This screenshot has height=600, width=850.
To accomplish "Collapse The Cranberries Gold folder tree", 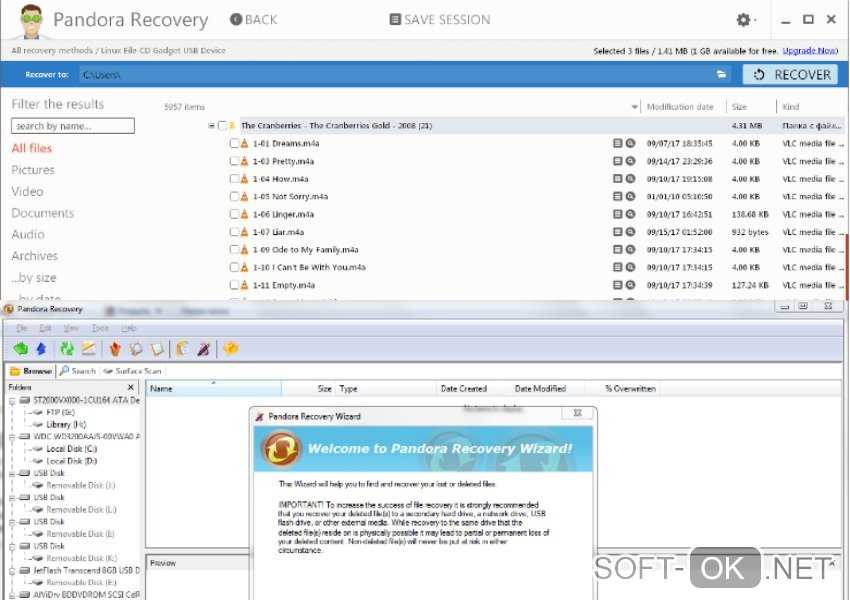I will [211, 126].
